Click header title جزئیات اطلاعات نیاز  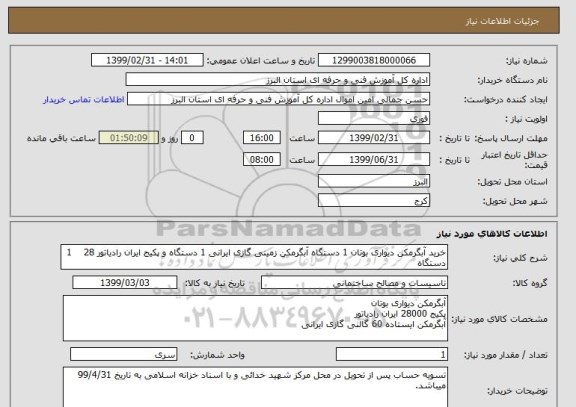tap(502, 21)
